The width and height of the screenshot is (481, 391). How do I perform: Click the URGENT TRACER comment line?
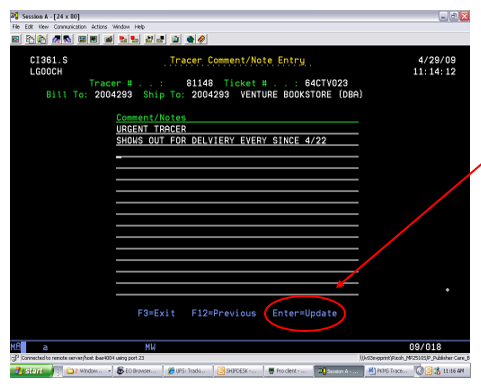pos(237,129)
